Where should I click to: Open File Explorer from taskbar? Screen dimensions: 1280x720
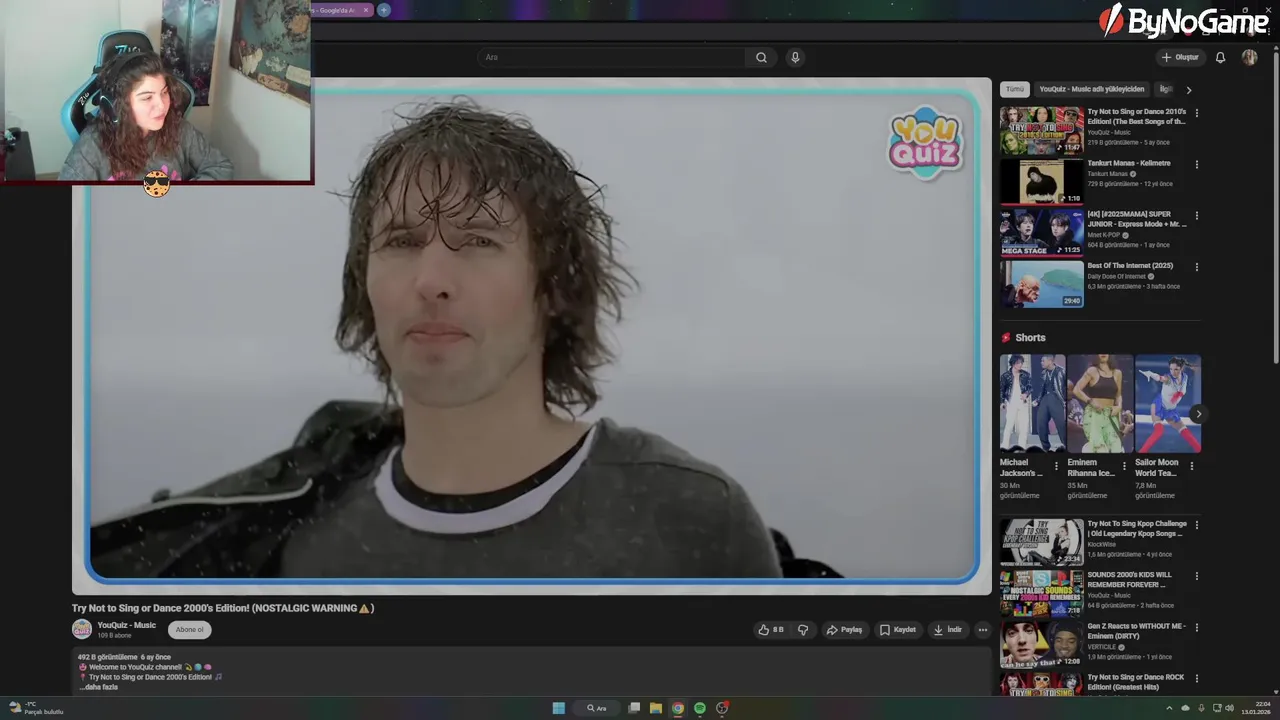coord(656,708)
